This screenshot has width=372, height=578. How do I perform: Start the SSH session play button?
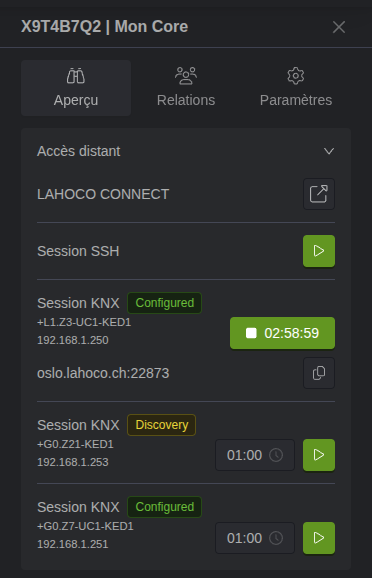pos(319,251)
